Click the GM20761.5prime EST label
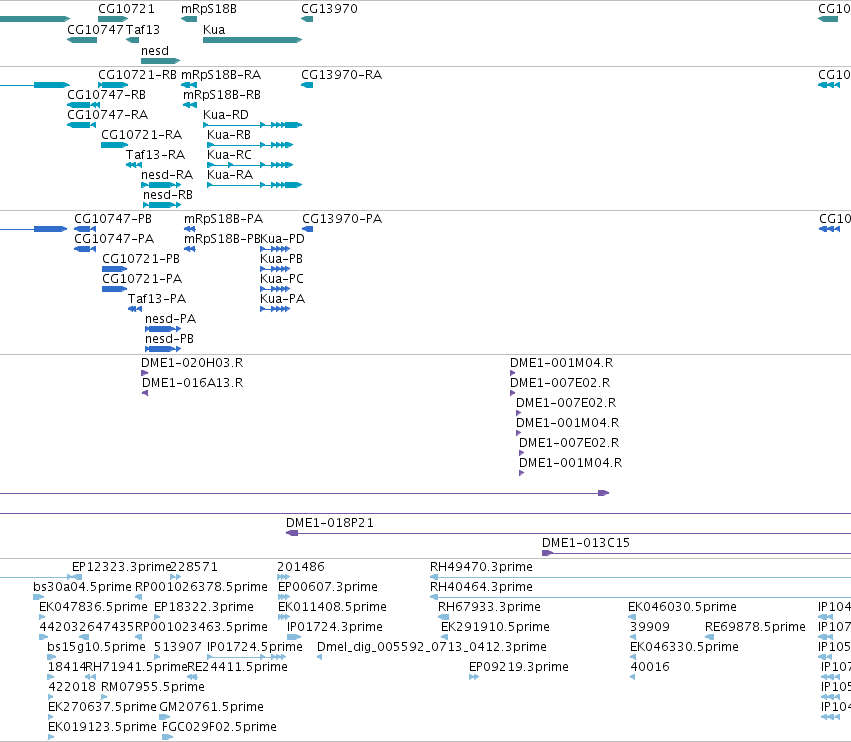The height and width of the screenshot is (742, 851). [x=212, y=708]
